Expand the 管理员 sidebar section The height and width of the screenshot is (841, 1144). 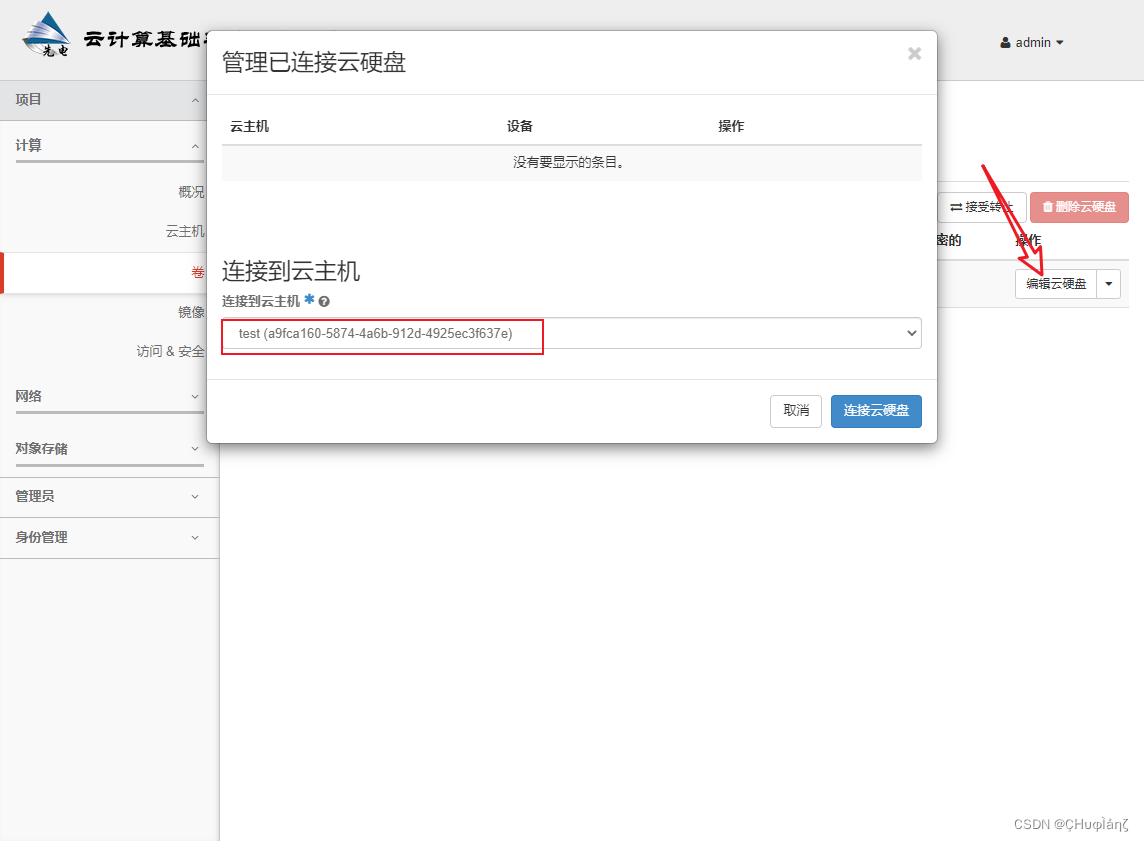(109, 497)
